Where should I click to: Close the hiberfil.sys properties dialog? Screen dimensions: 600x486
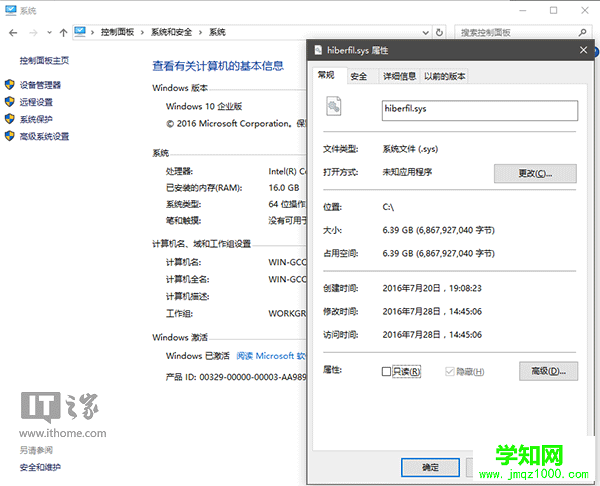point(583,50)
